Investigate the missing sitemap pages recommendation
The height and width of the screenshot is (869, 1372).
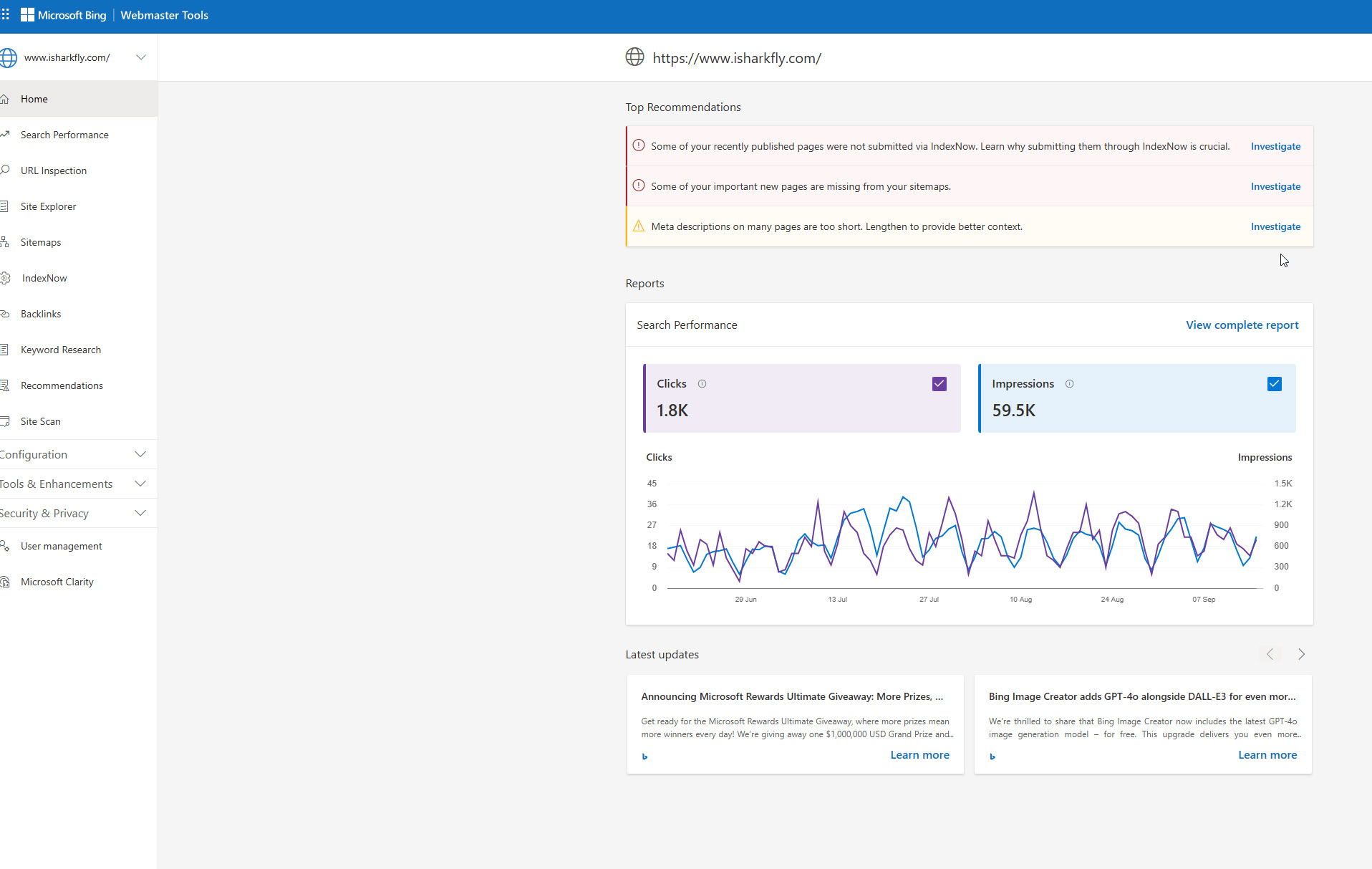(x=1275, y=186)
